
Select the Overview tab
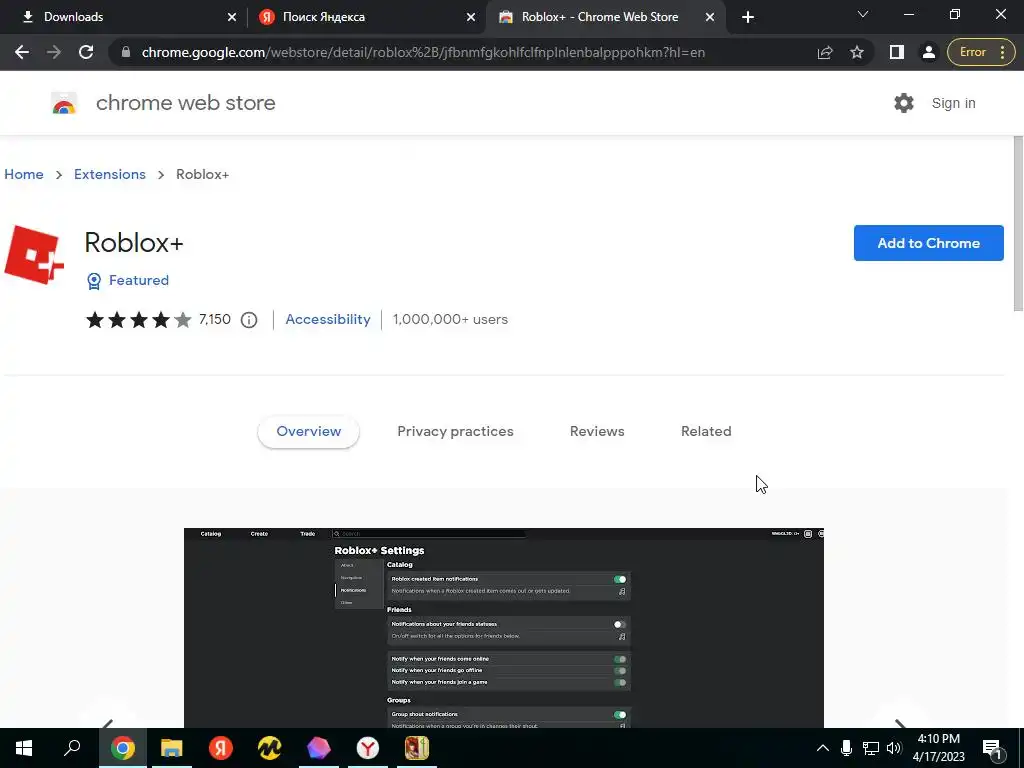tap(308, 432)
